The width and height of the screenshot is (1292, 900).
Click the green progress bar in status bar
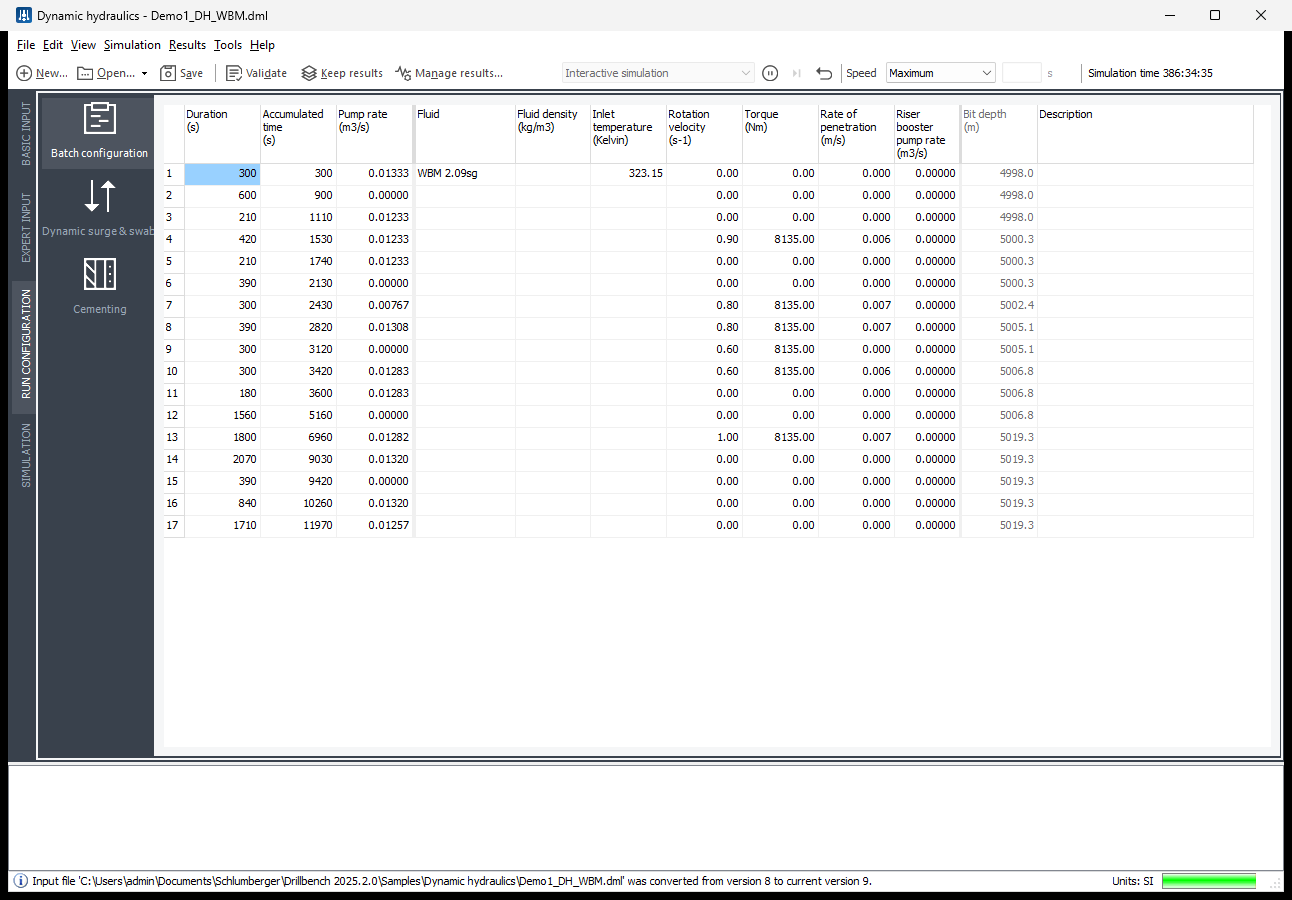(1208, 881)
